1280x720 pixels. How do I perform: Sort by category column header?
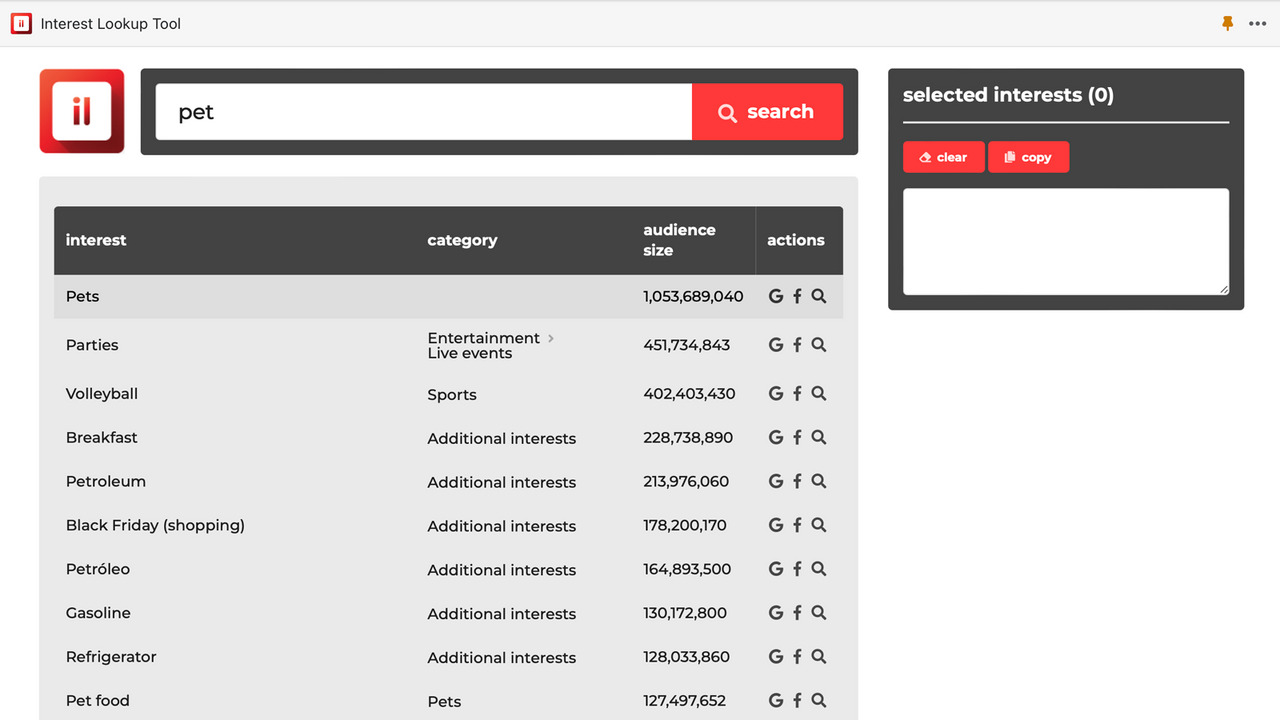click(462, 240)
